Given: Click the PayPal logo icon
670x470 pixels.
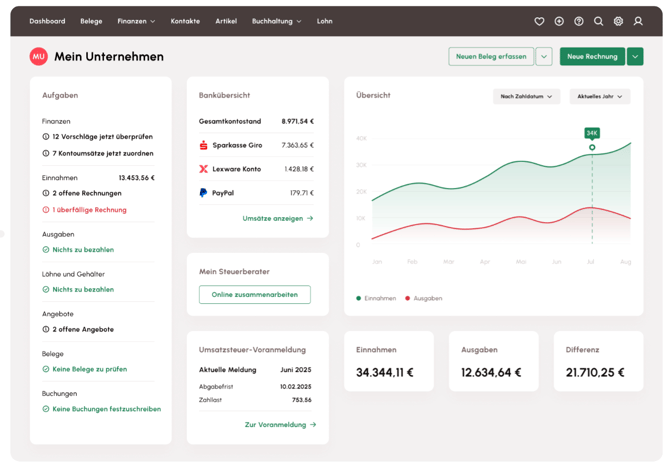Looking at the screenshot, I should tap(204, 193).
